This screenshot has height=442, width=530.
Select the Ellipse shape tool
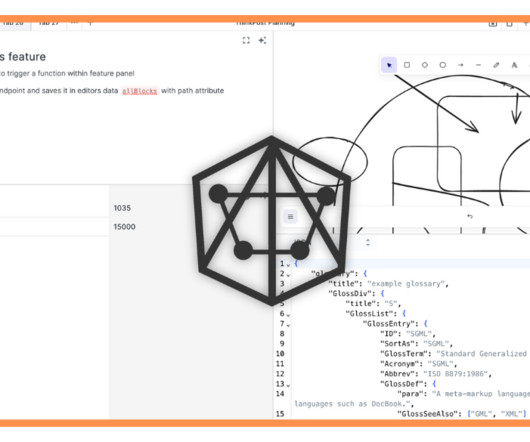(x=442, y=65)
